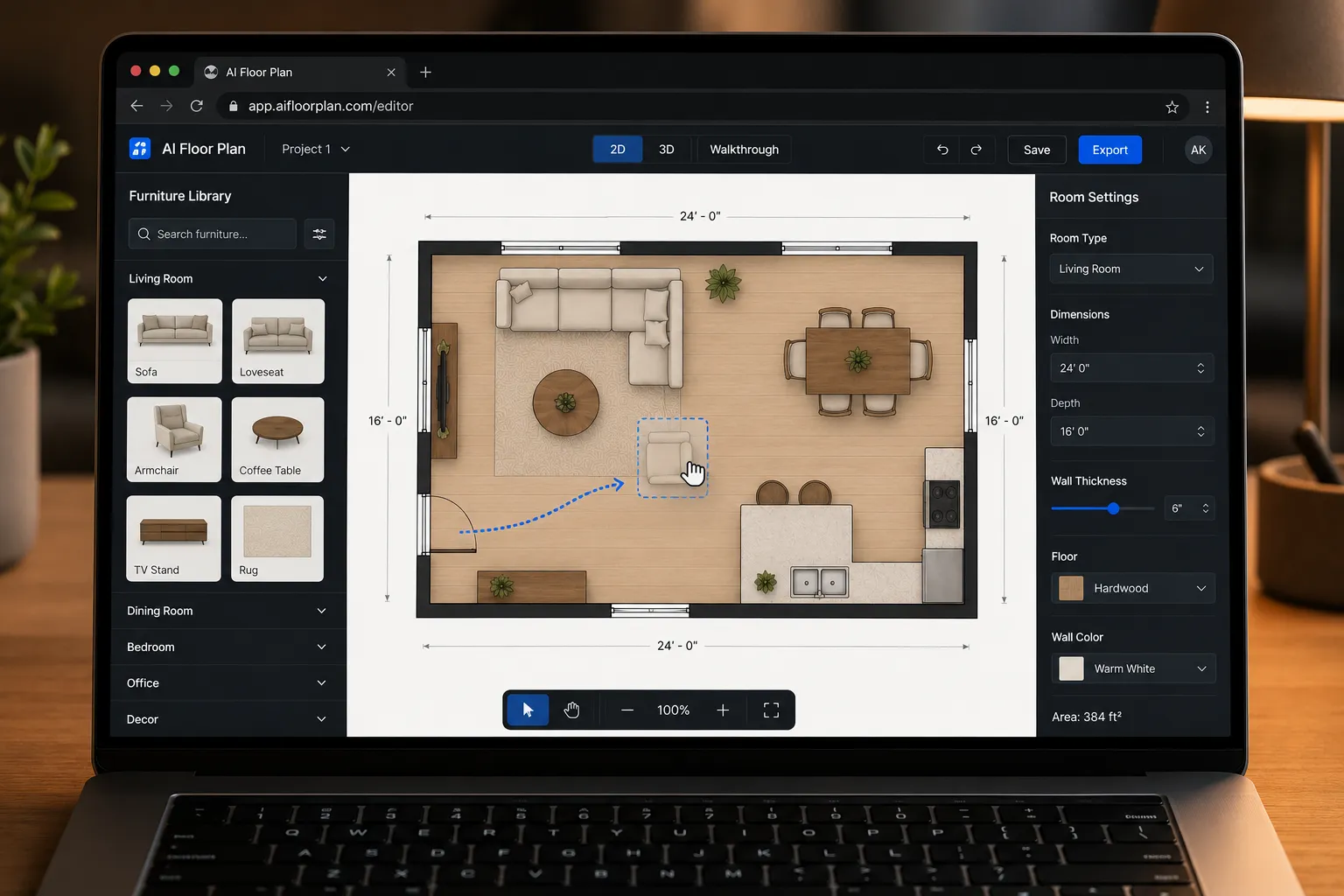Viewport: 1344px width, 896px height.
Task: Click the Width dimension field
Action: [x=1132, y=368]
